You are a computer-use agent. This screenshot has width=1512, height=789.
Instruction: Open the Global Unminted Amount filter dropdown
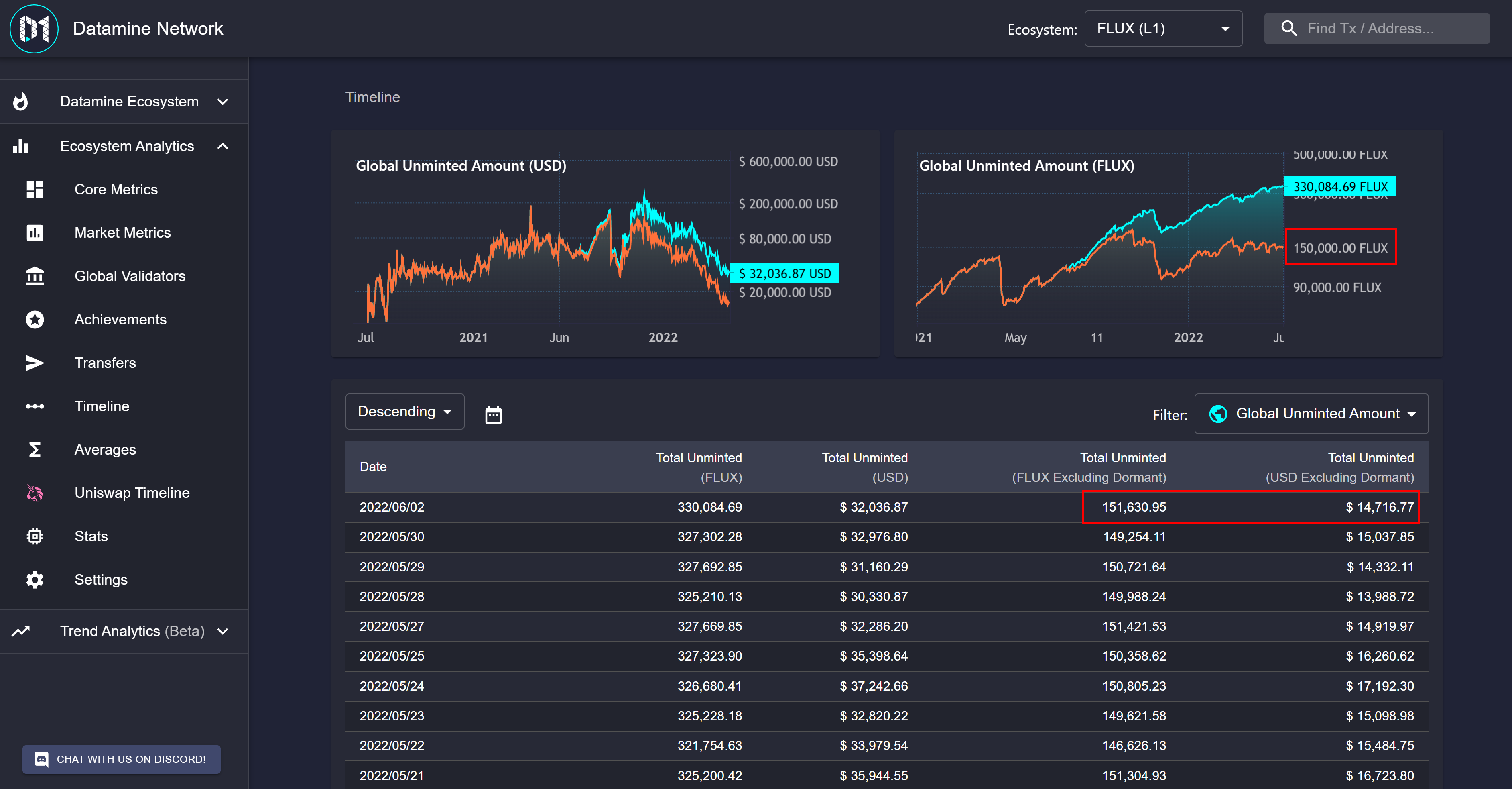[1311, 414]
